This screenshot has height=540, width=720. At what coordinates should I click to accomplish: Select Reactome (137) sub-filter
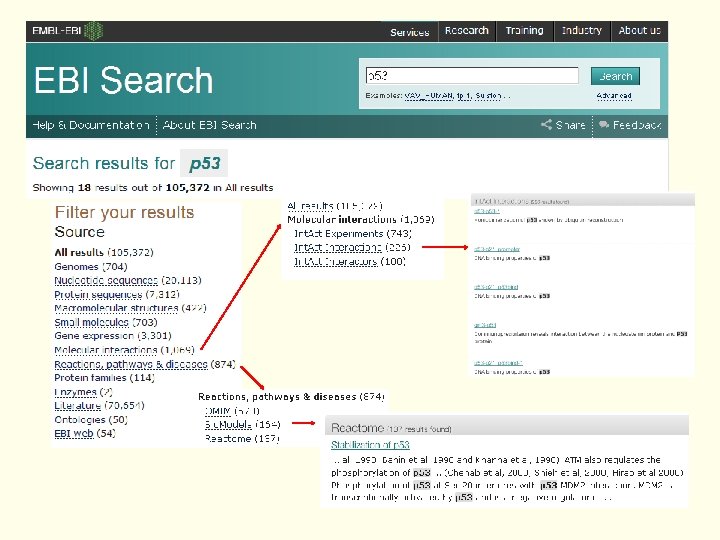242,439
